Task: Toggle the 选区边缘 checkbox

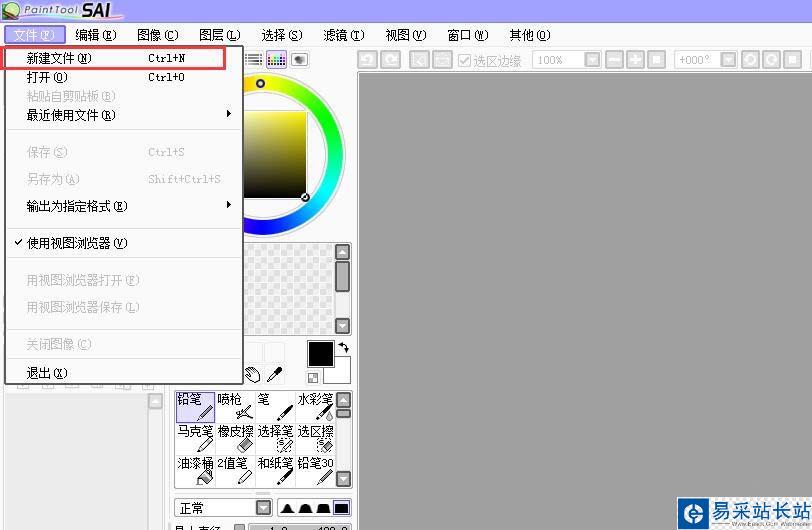Action: click(464, 61)
